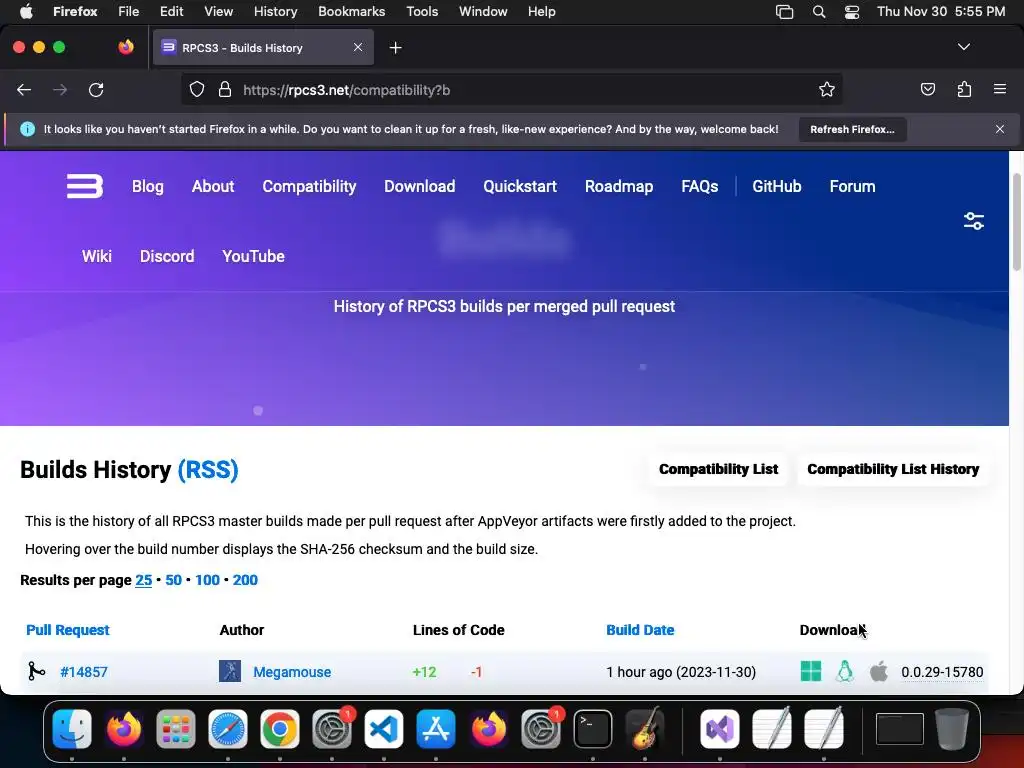Download the macOS build for 0.0.29-15780
1024x768 pixels.
(878, 671)
